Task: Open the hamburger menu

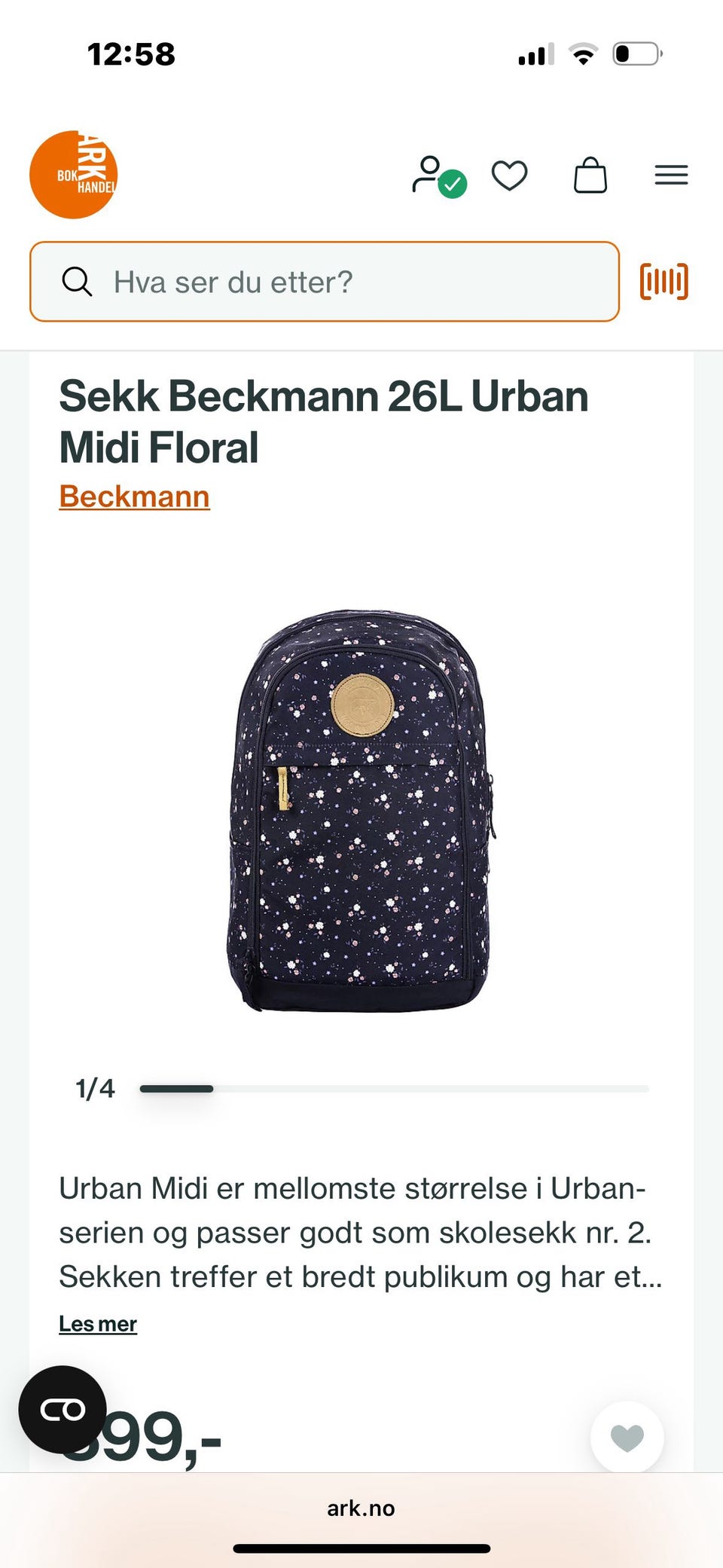Action: click(671, 176)
